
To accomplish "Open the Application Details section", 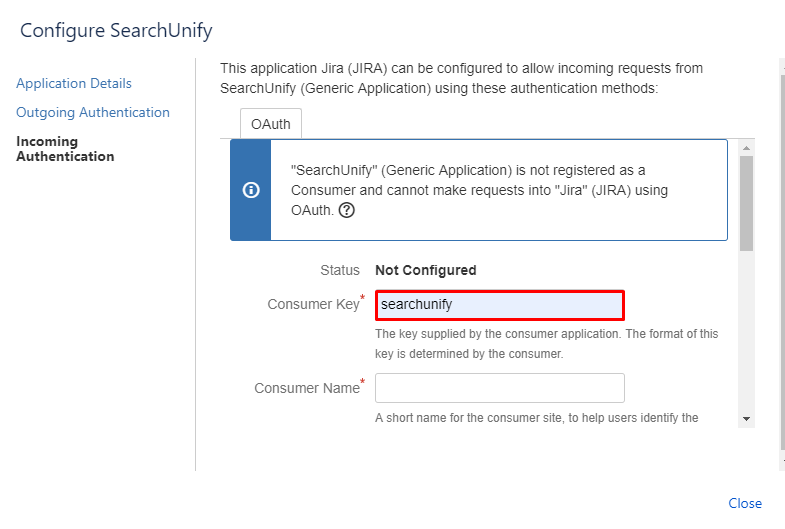I will tap(74, 84).
